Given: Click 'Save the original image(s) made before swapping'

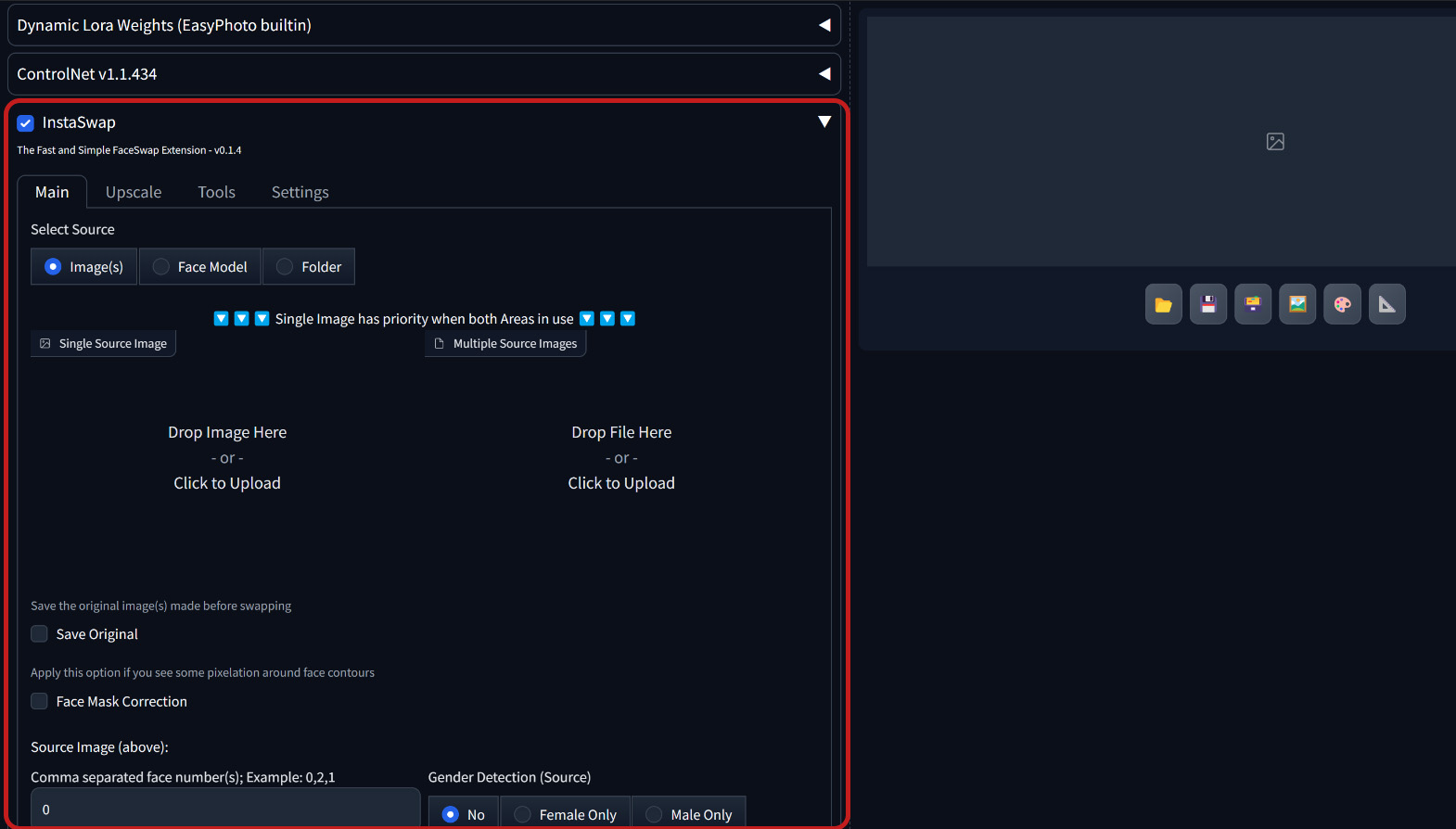Looking at the screenshot, I should point(160,606).
